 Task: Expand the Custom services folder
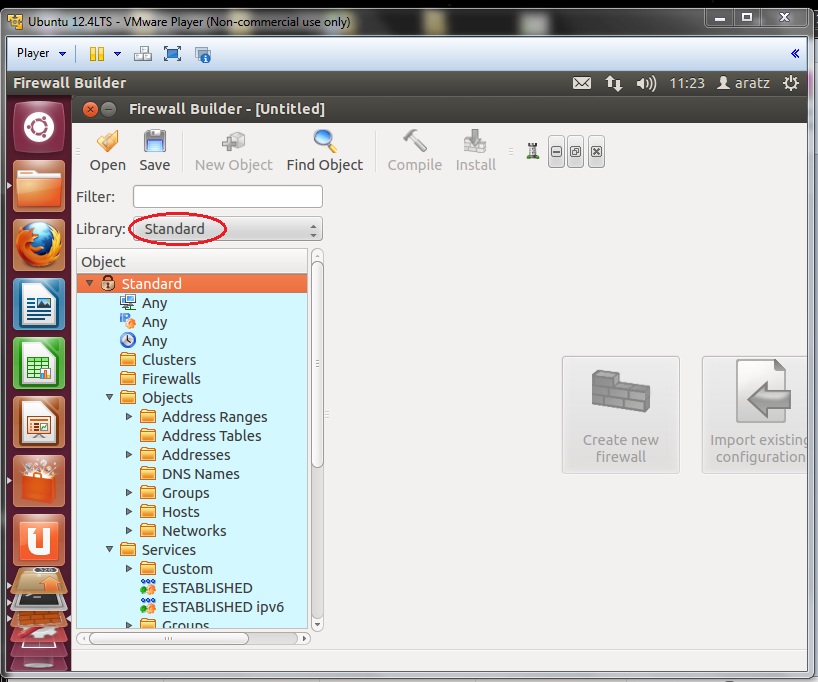click(x=129, y=568)
